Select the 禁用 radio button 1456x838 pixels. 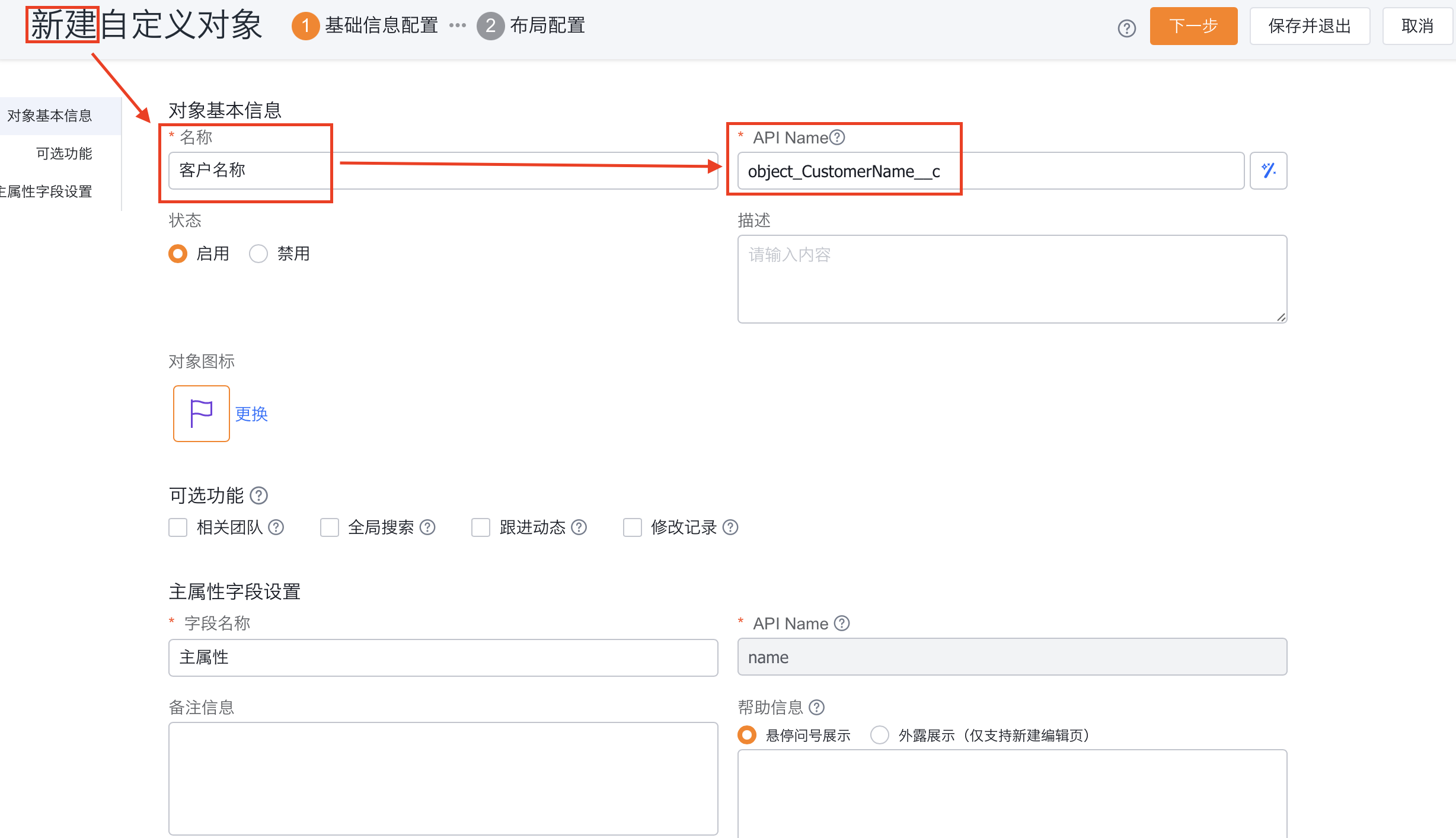[258, 253]
